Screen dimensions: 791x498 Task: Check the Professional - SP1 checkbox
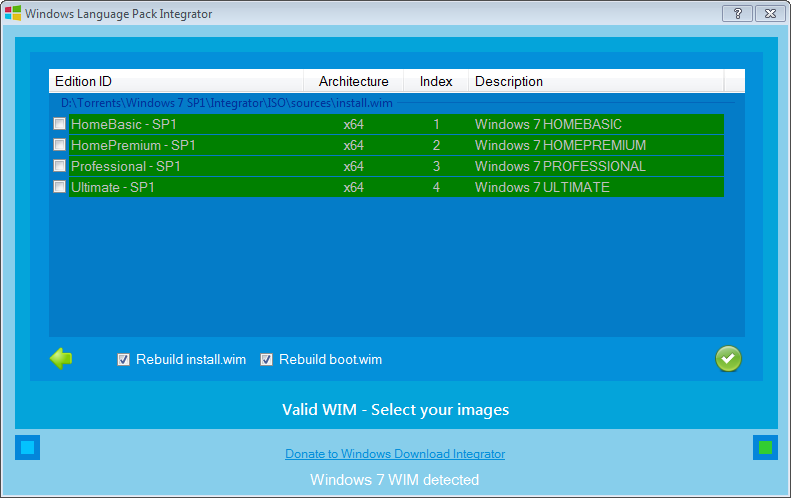[60, 166]
